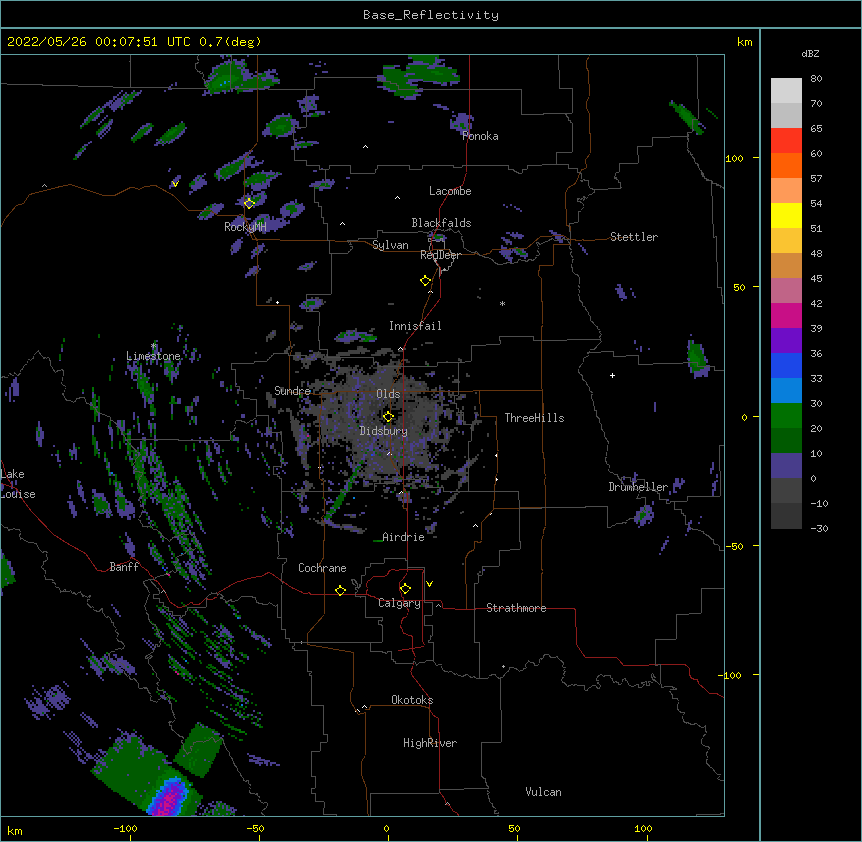Click the RockyMH label

245,227
